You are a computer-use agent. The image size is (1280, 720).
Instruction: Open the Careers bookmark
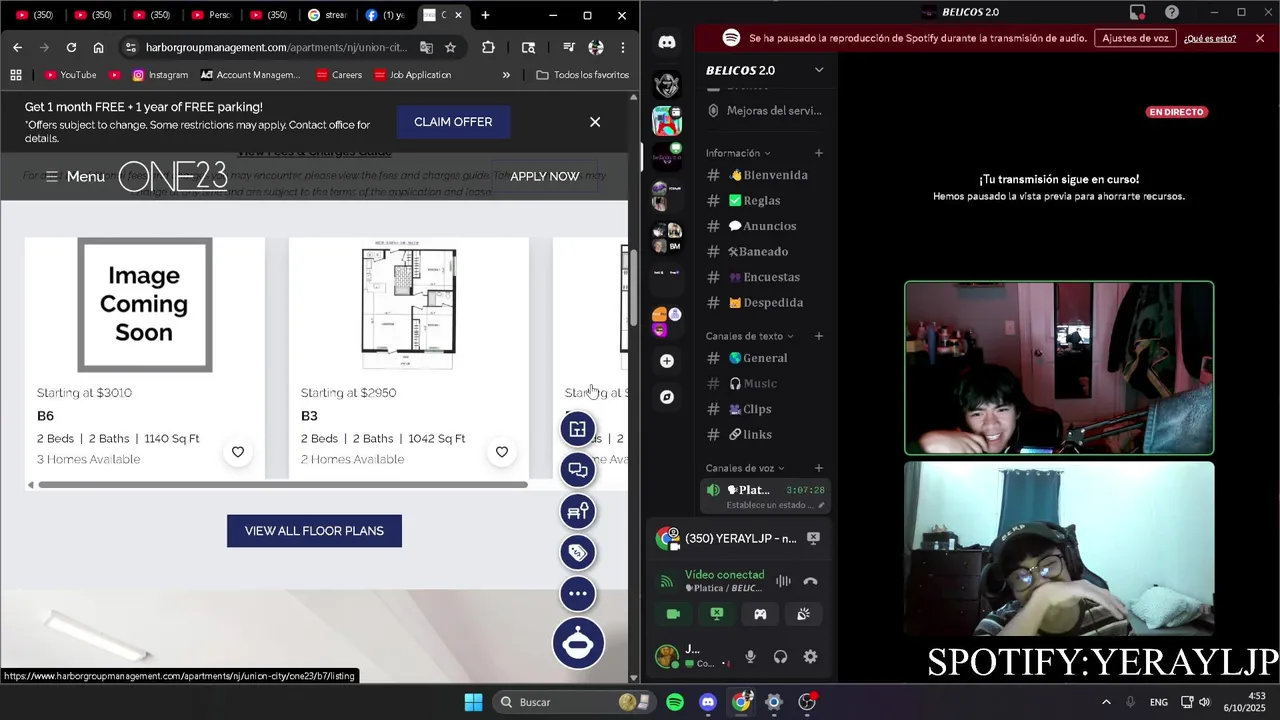(x=338, y=75)
